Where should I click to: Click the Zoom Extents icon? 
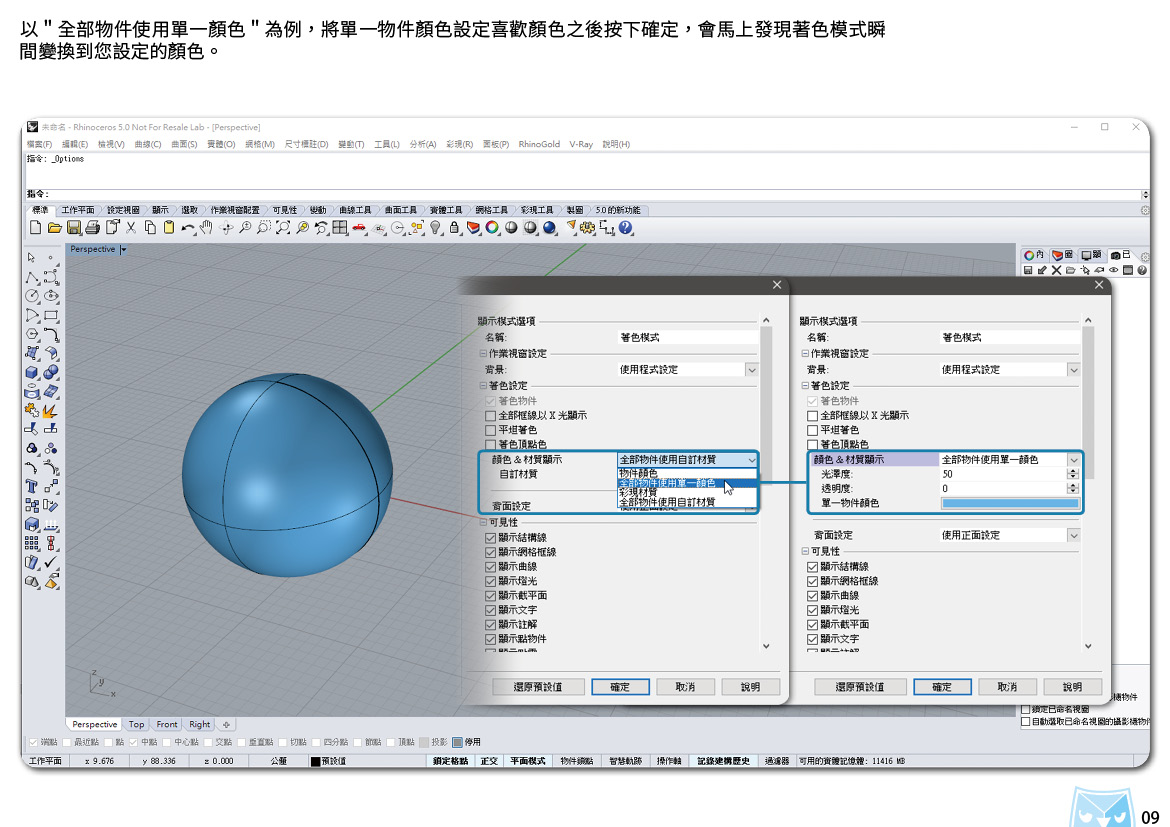pos(283,228)
